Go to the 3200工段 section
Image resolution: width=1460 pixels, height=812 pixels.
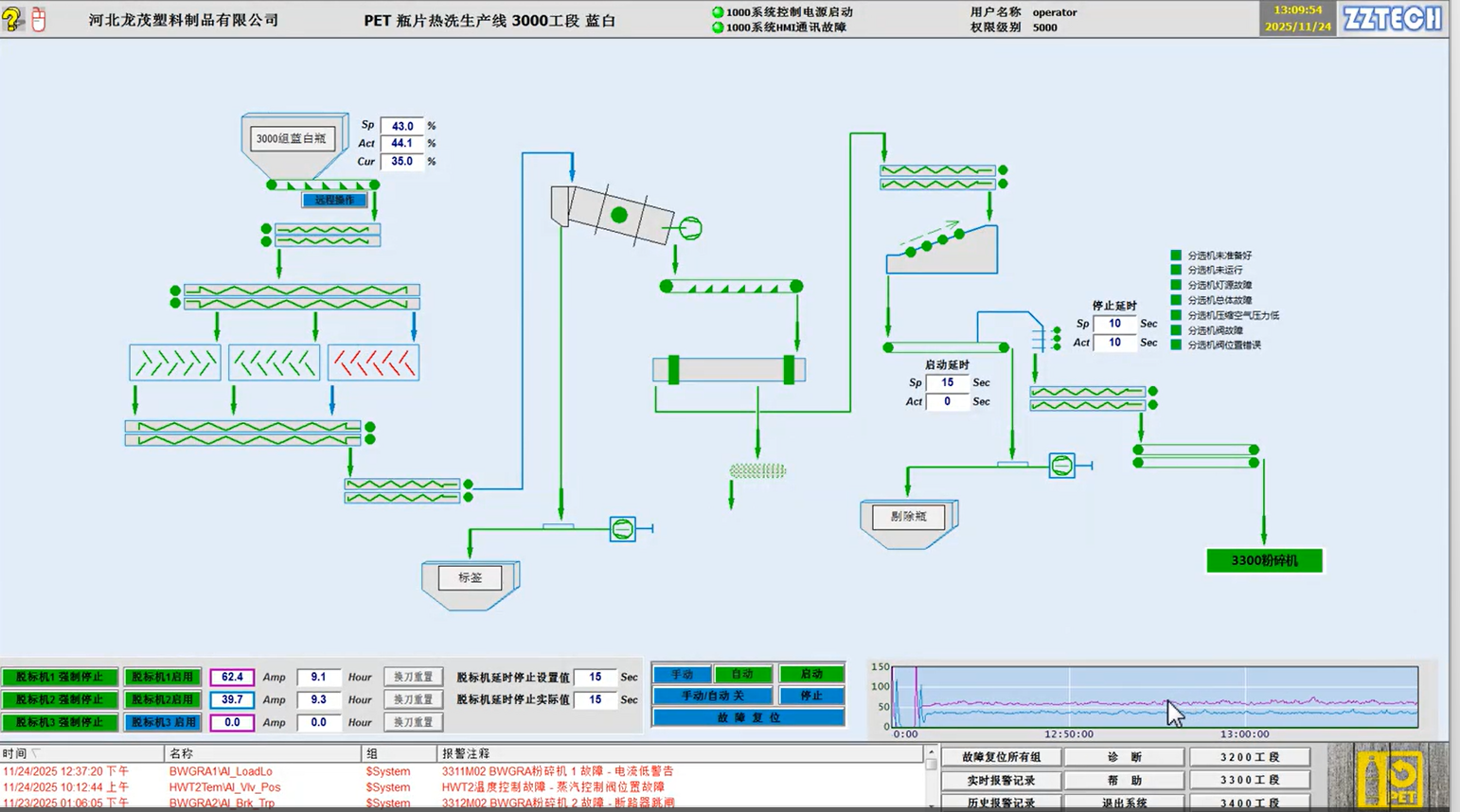(x=1249, y=757)
